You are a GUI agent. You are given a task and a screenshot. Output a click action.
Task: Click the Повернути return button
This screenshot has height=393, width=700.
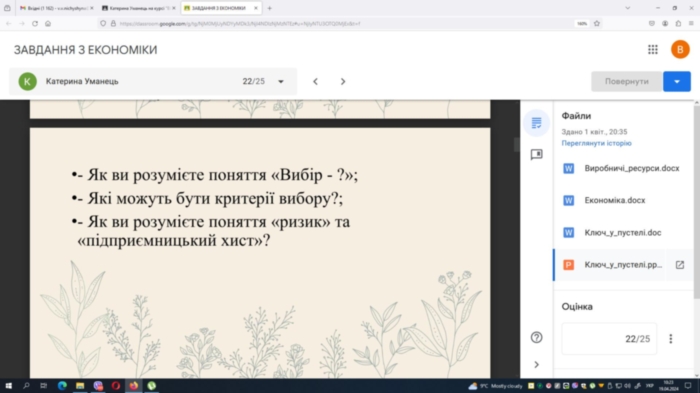626,81
